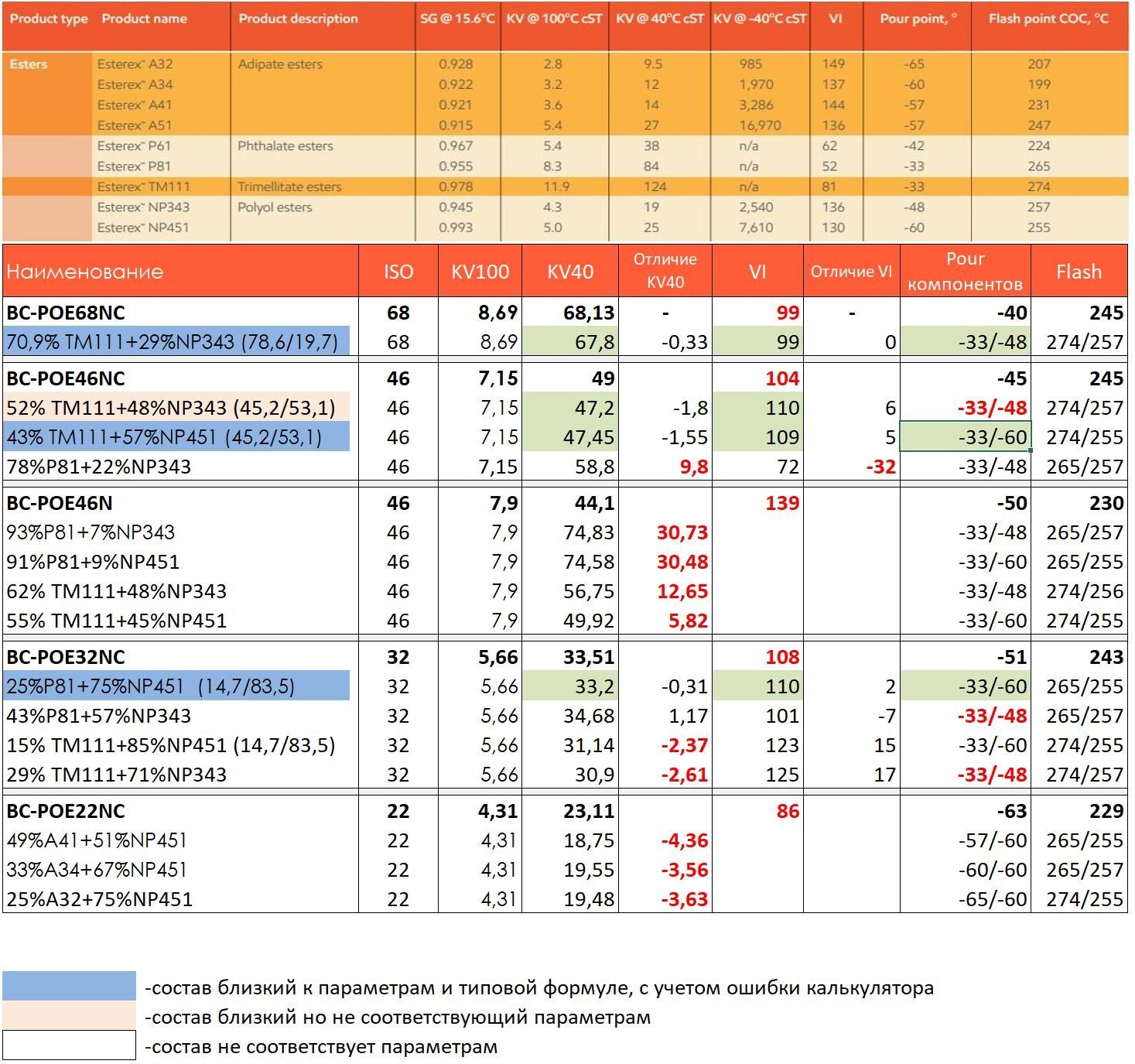The width and height of the screenshot is (1135, 1064).
Task: Select cell '25%P81+75%NP451 (14,7/83,5)'
Action: [x=176, y=686]
